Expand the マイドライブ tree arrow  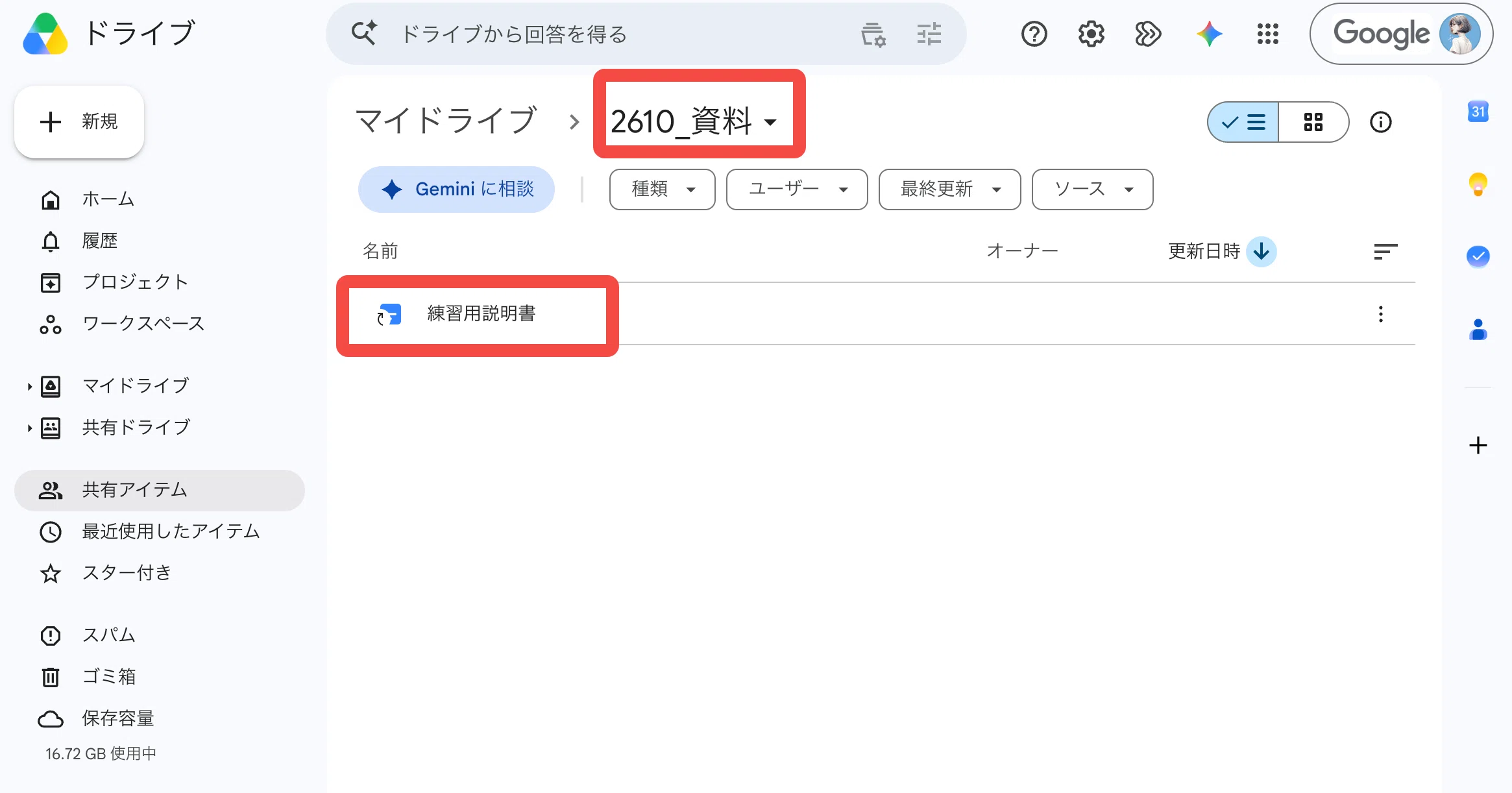[29, 387]
